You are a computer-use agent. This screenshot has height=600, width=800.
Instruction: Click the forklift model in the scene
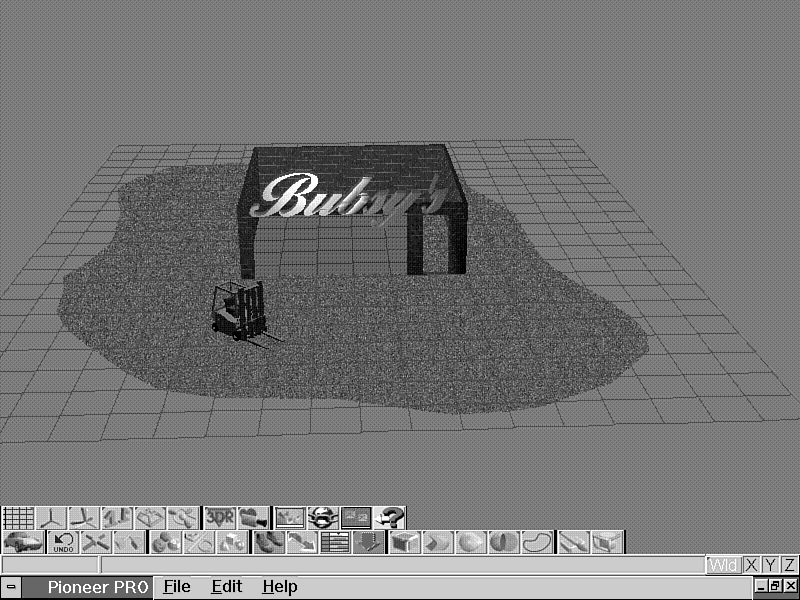[239, 312]
